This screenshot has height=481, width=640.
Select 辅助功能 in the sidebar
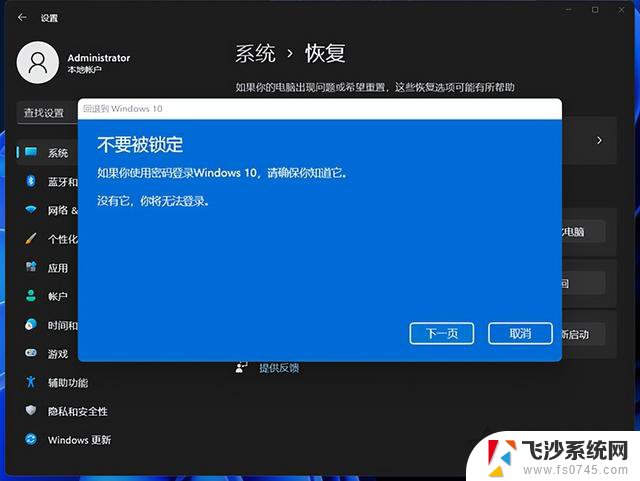(x=68, y=383)
